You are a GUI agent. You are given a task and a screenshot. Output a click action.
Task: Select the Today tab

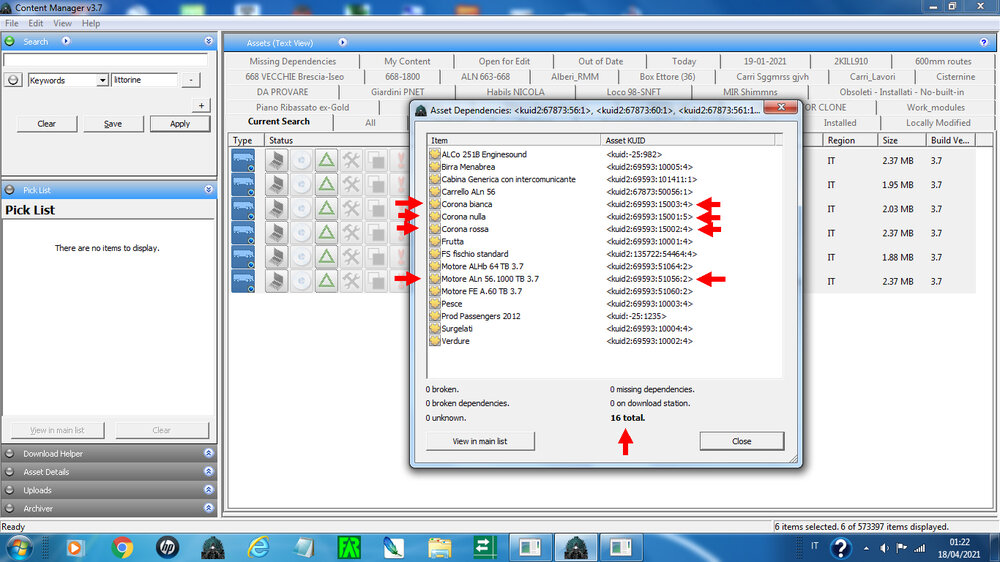tap(684, 61)
